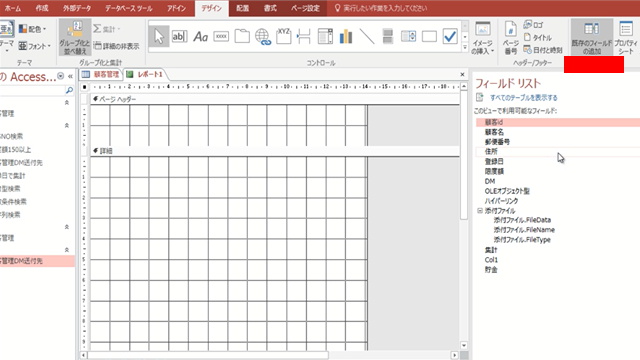Select the Option Group (XYZ) control
This screenshot has height=360, width=640.
284,36
